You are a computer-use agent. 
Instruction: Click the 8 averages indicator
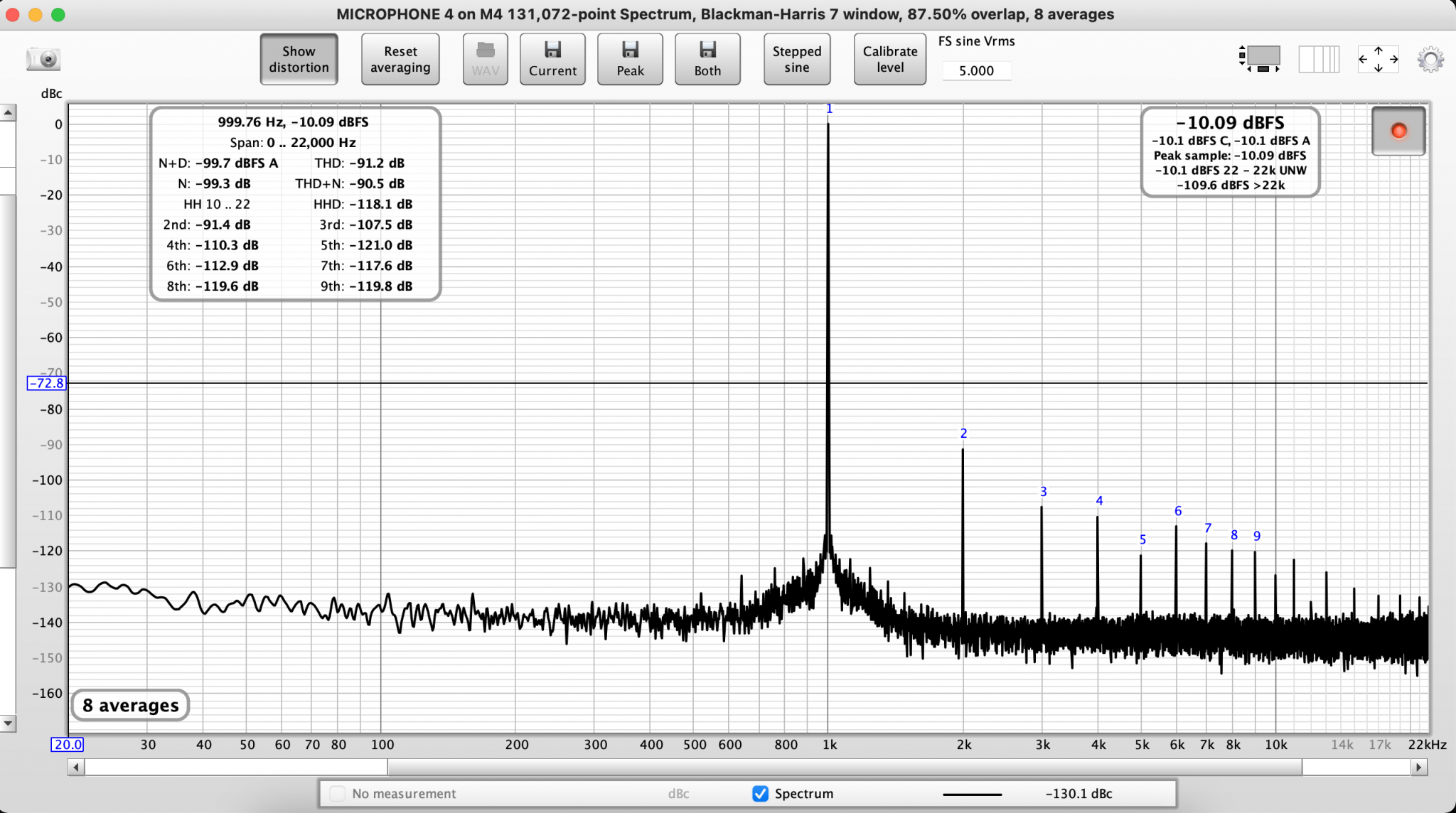click(131, 706)
